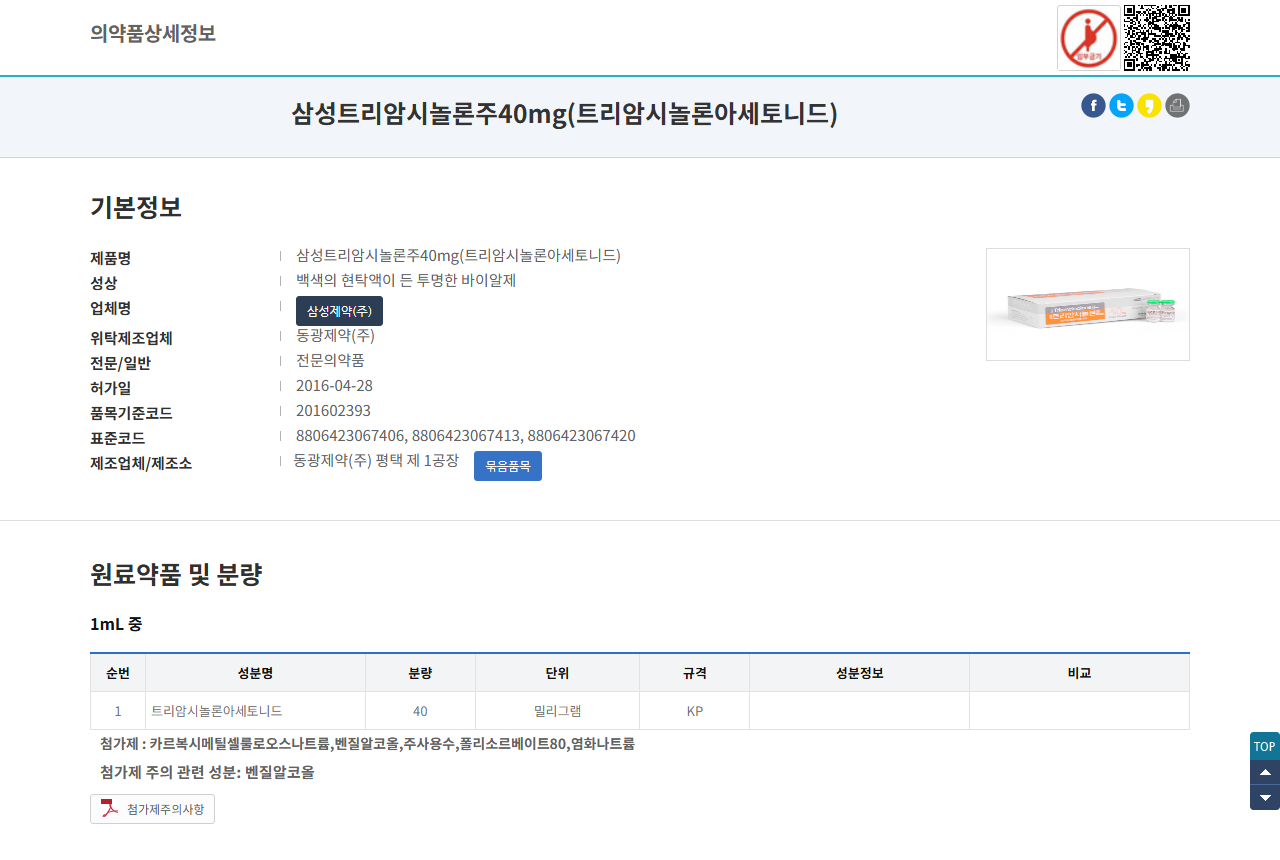Select the standard codes 8806423067406 text
The height and width of the screenshot is (860, 1280).
(350, 436)
